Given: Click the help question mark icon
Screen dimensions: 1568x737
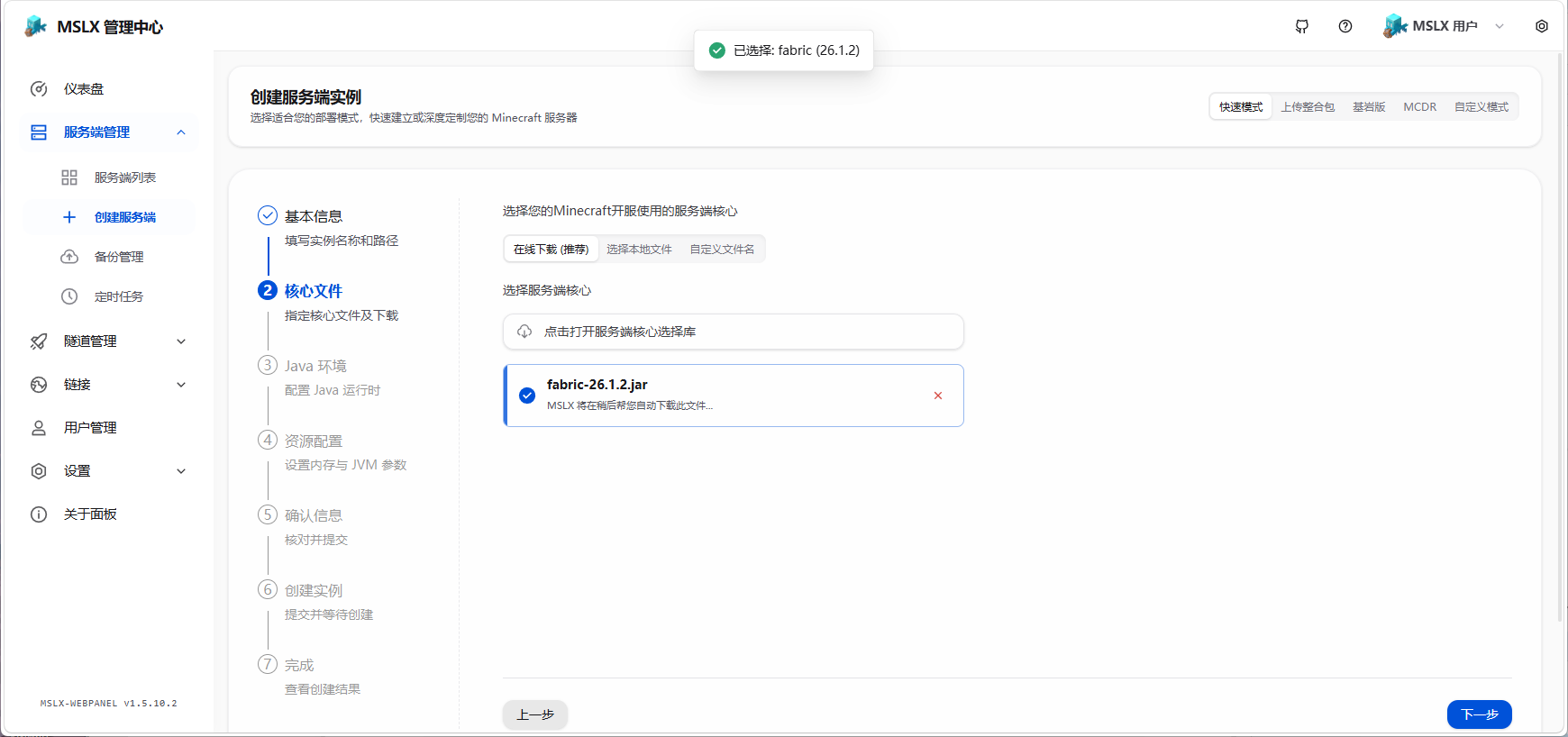Looking at the screenshot, I should tap(1345, 26).
